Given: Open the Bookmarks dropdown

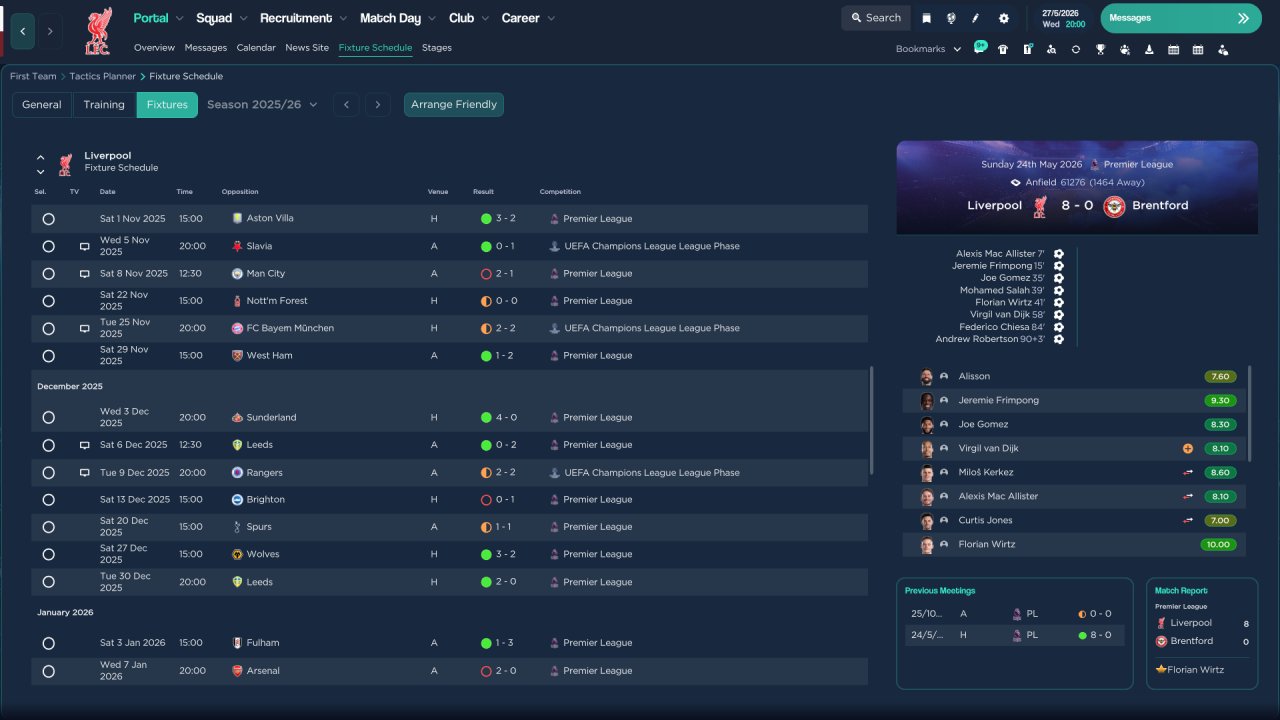Looking at the screenshot, I should (x=928, y=49).
